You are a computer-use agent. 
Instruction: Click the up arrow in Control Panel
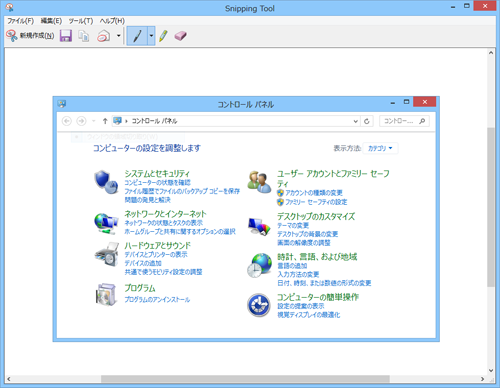(x=105, y=121)
